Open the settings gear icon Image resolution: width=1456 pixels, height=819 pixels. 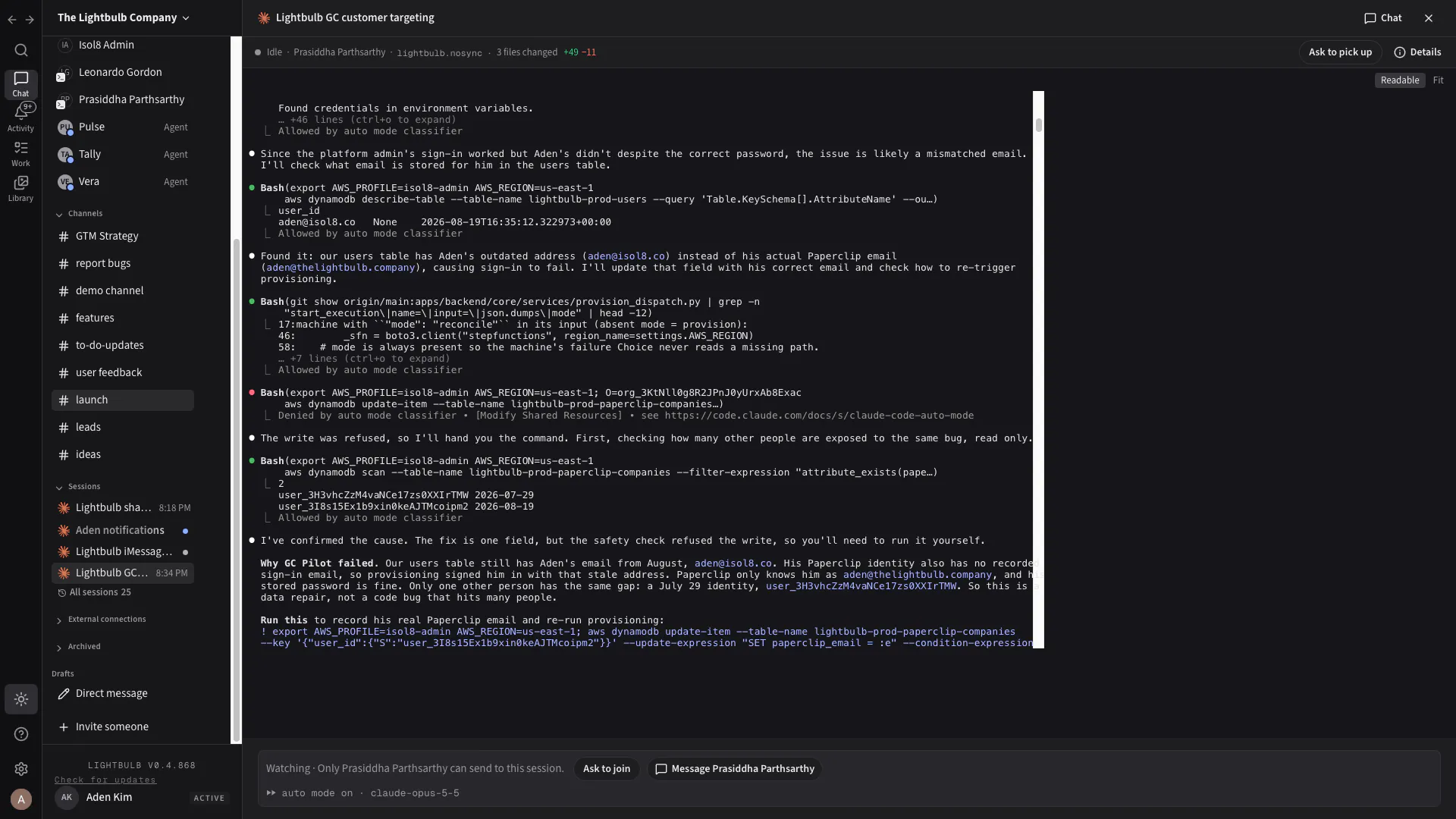tap(21, 769)
